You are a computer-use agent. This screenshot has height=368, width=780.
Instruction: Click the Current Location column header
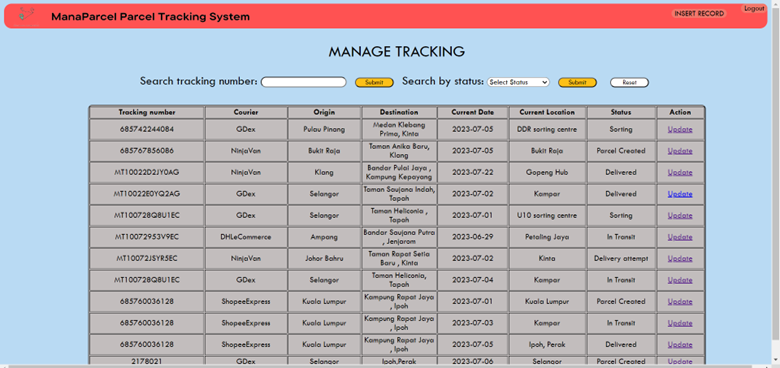pyautogui.click(x=547, y=112)
